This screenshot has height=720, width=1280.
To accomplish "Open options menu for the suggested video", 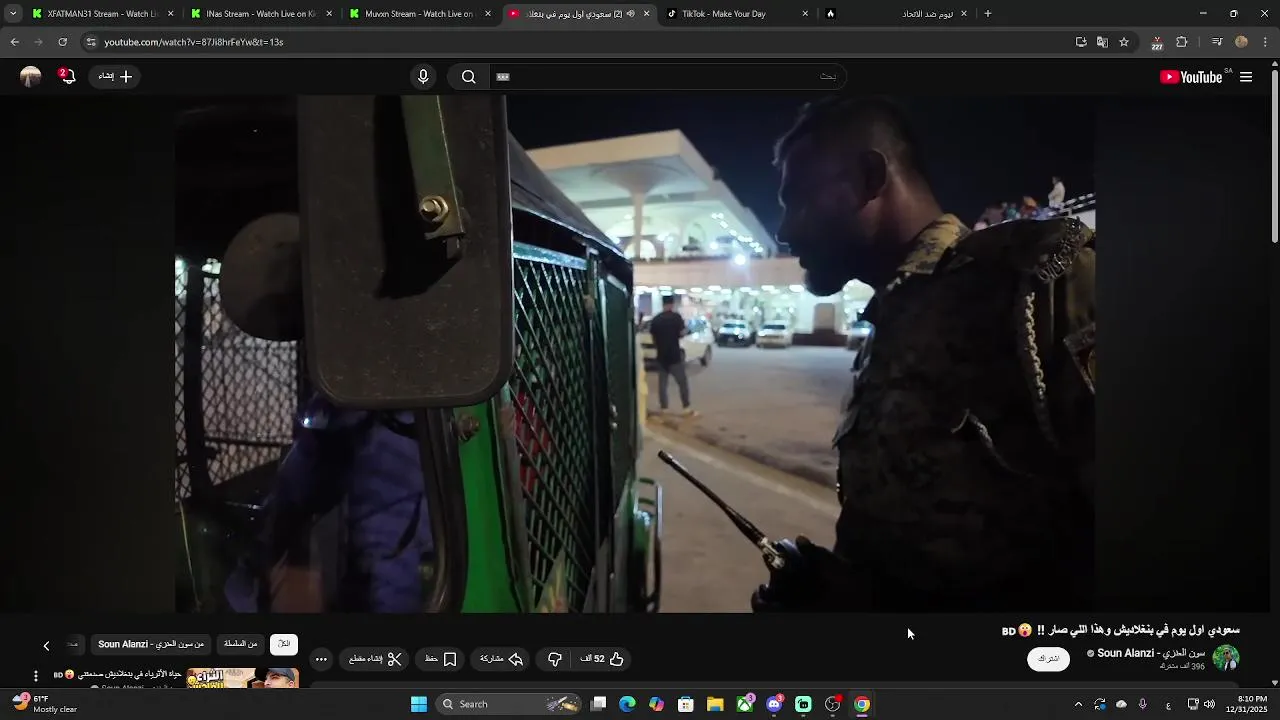I will pos(36,677).
